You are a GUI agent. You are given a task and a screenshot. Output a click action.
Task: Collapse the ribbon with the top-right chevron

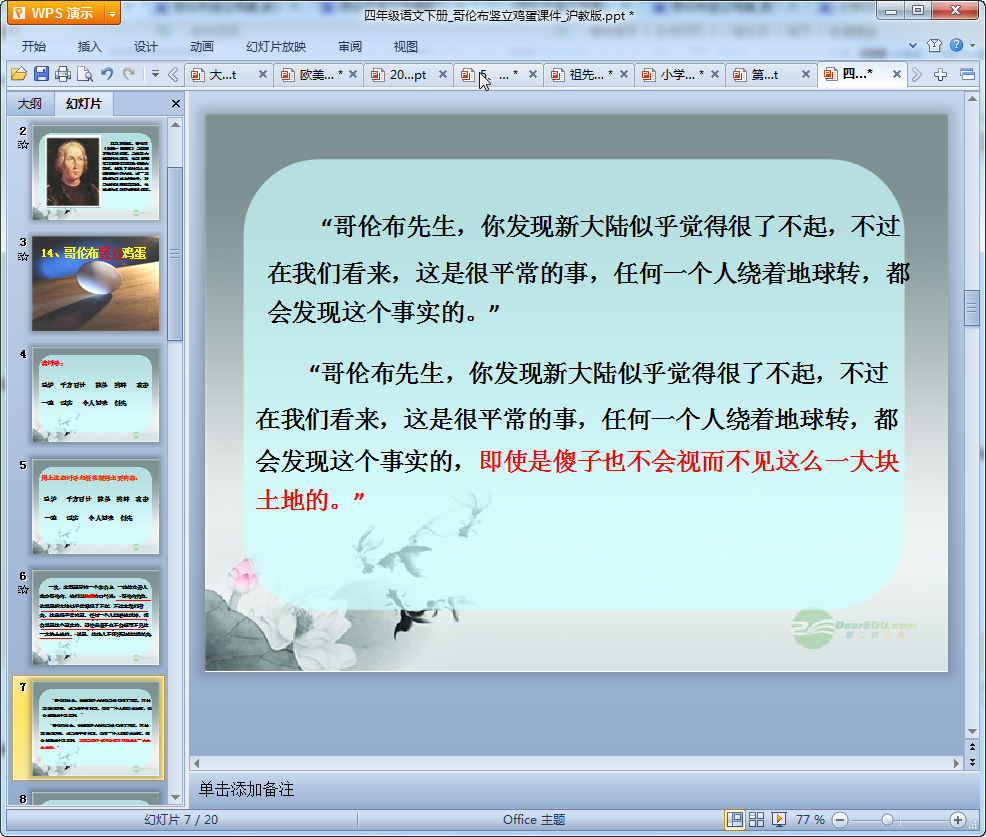click(913, 45)
